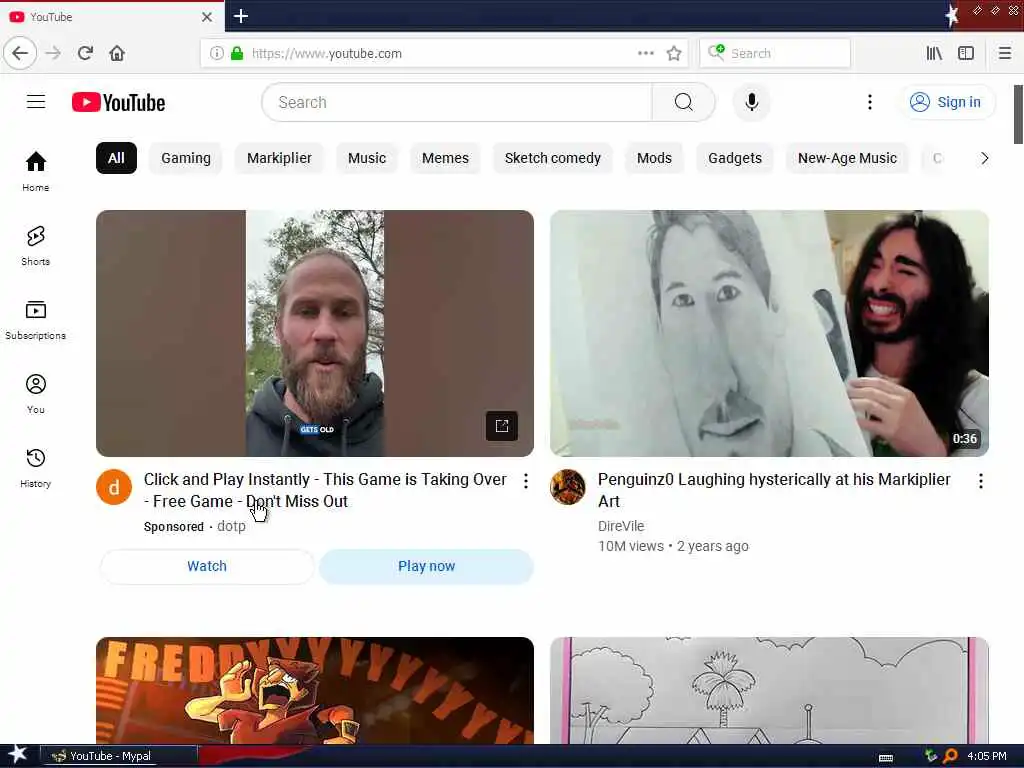This screenshot has height=768, width=1024.
Task: Start voice search with the microphone icon
Action: click(752, 102)
